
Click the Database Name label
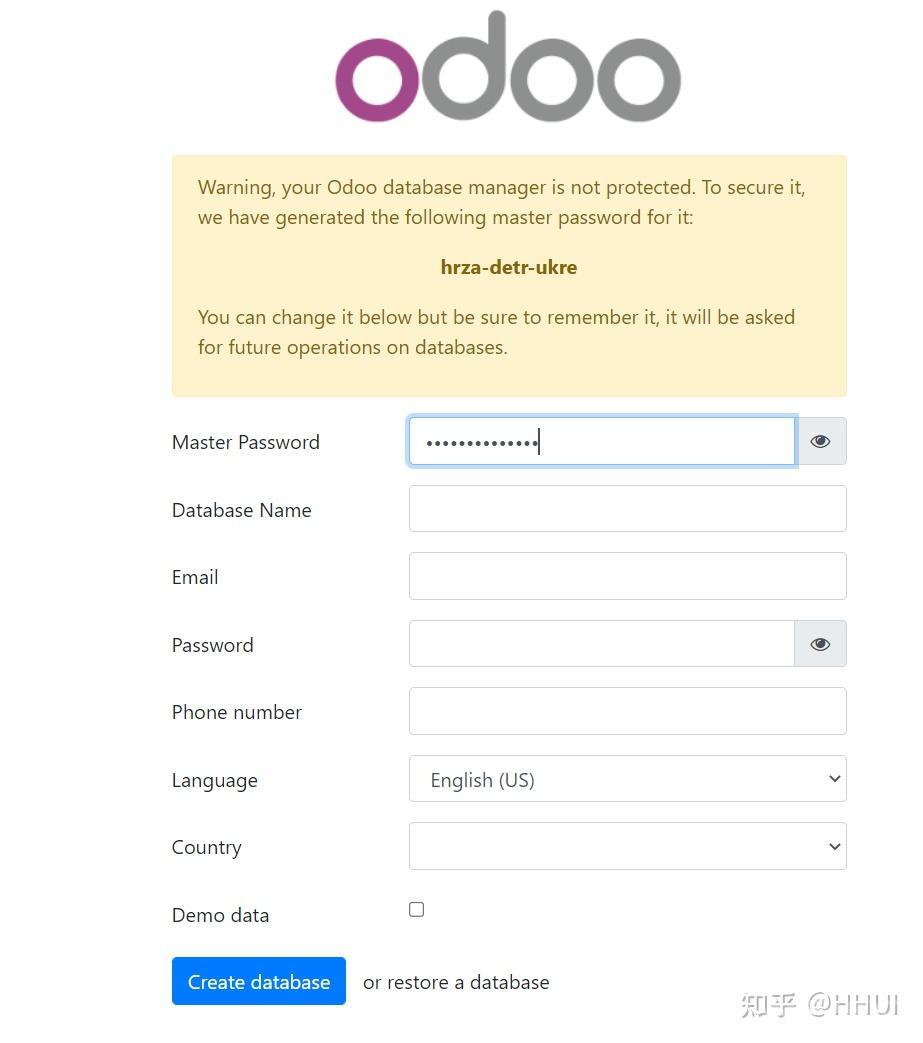[x=241, y=510]
